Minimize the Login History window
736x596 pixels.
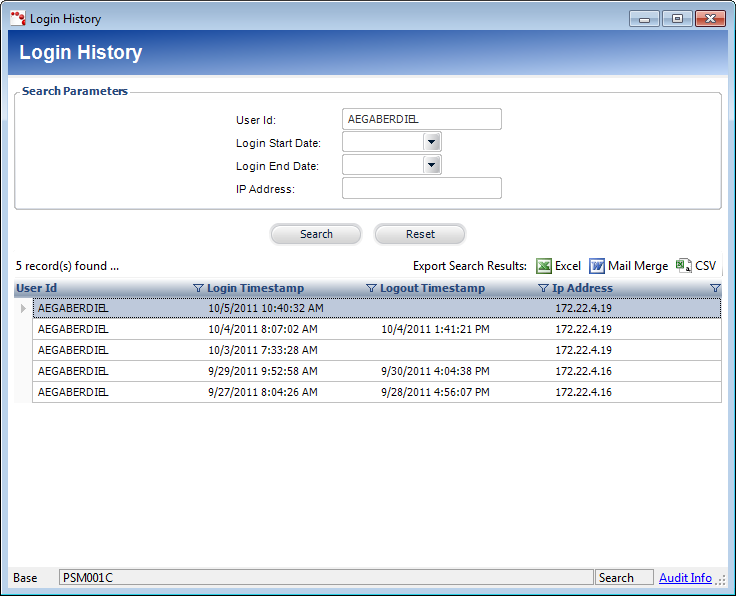(644, 19)
